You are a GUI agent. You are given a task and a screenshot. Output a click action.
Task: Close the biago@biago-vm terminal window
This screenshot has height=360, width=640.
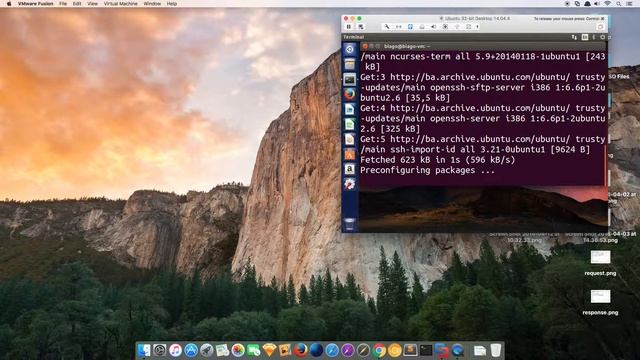coord(365,46)
